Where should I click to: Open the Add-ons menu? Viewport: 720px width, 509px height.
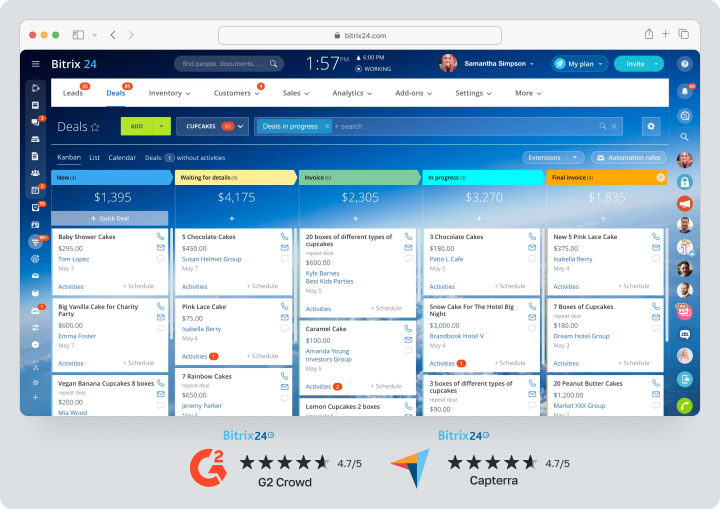[413, 93]
